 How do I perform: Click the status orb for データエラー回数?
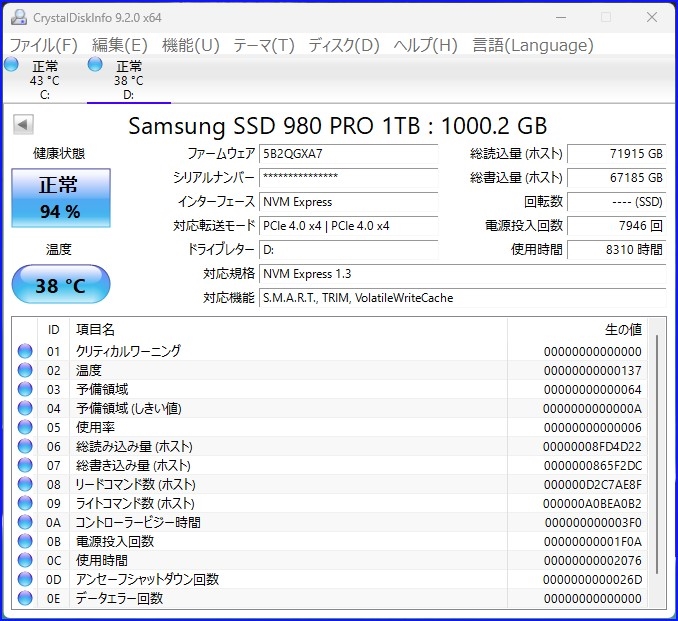click(x=25, y=598)
